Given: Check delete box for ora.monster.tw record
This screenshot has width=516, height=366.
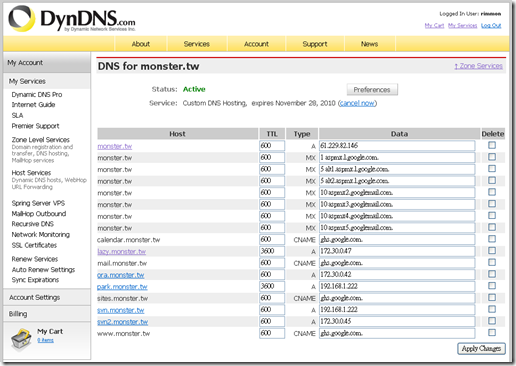Looking at the screenshot, I should (x=492, y=274).
